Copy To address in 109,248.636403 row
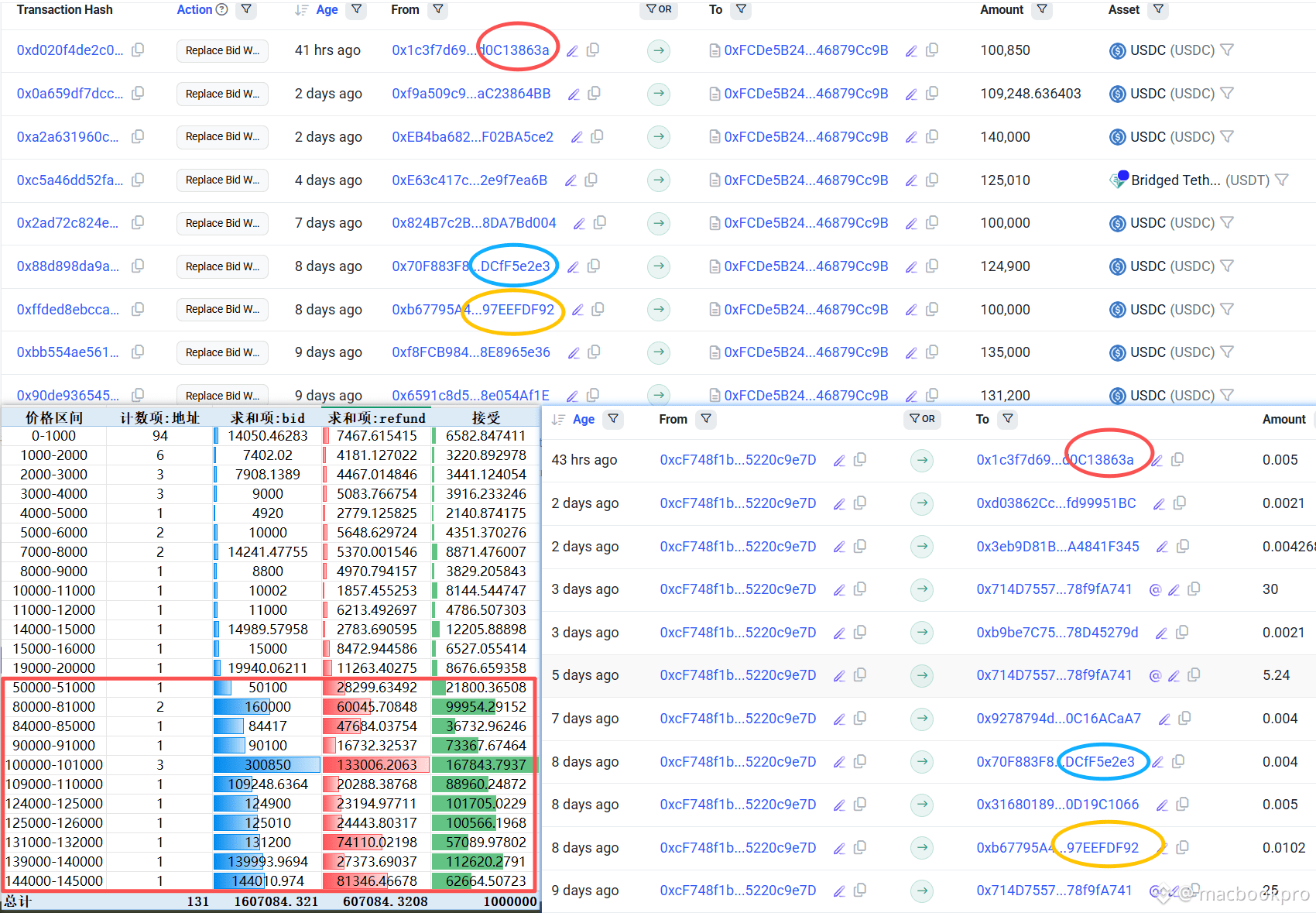This screenshot has width=1316, height=913. [932, 93]
